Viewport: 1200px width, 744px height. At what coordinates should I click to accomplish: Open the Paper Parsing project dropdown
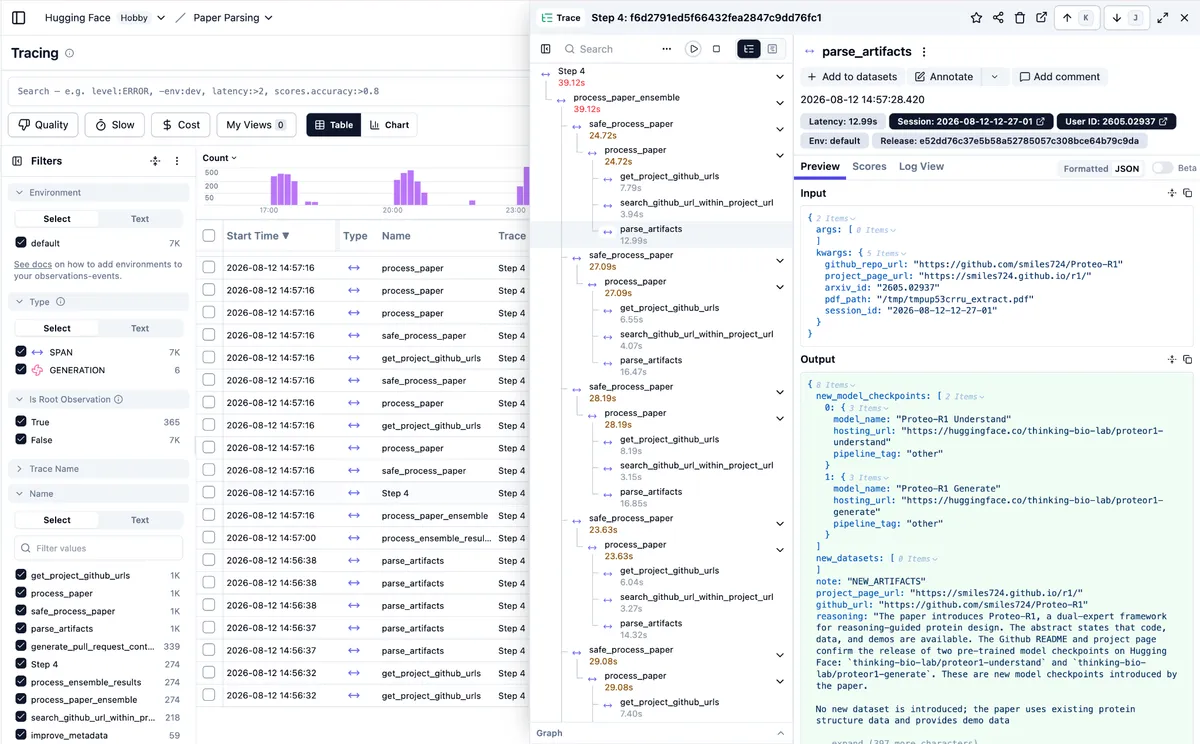[x=235, y=18]
